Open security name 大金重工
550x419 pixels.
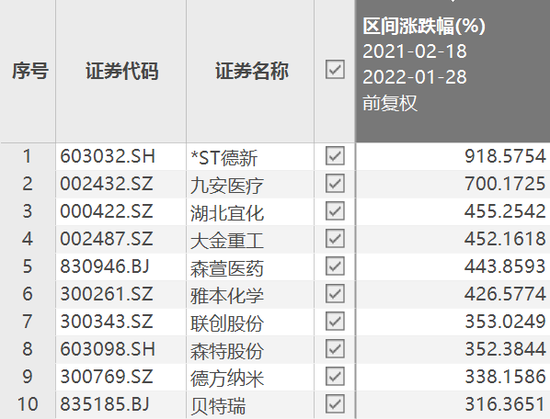pos(227,241)
